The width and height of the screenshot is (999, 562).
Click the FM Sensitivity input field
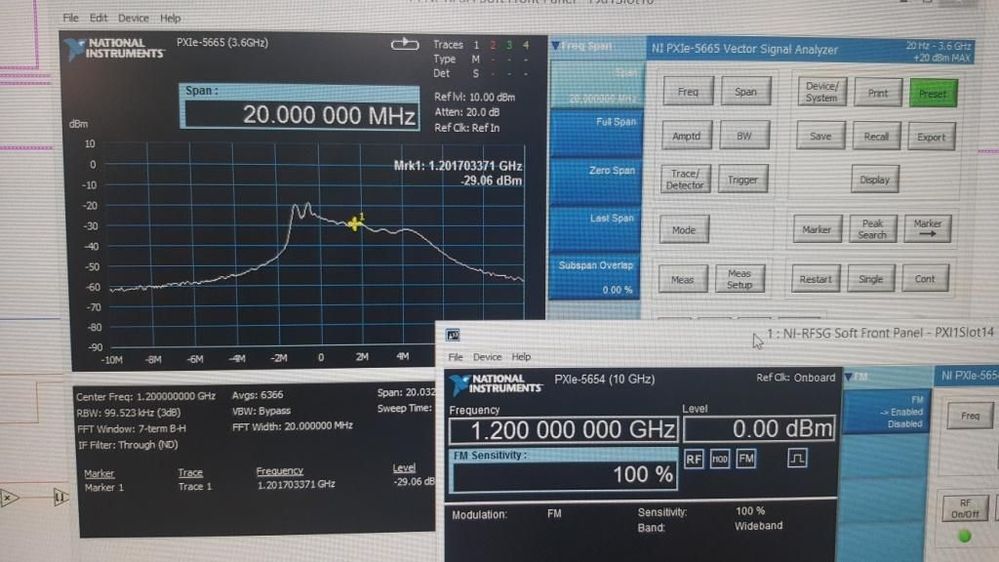click(563, 475)
